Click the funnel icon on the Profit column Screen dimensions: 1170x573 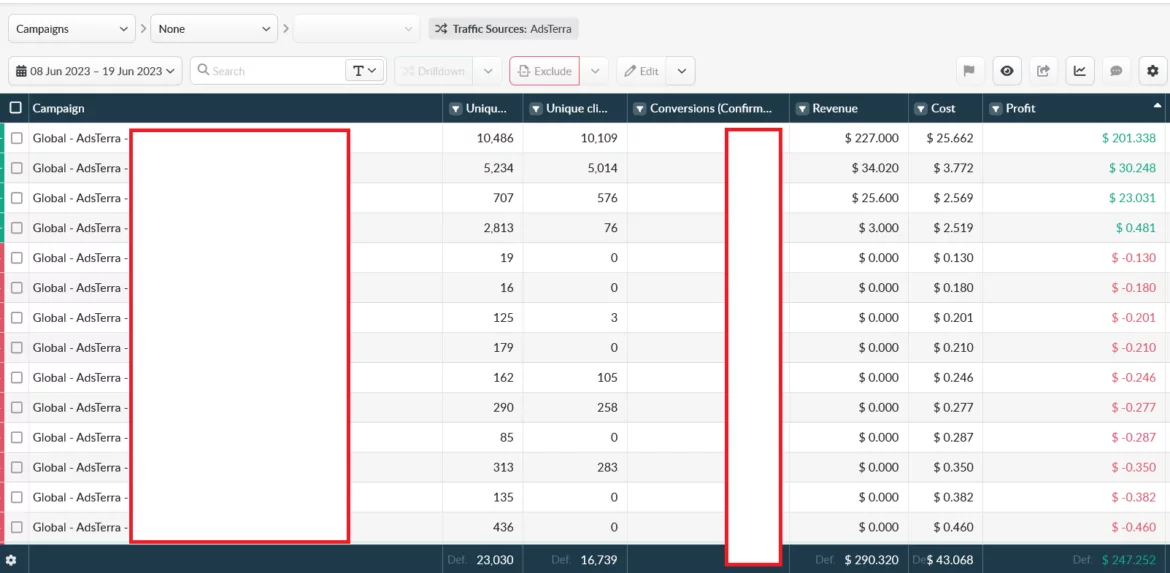point(995,109)
